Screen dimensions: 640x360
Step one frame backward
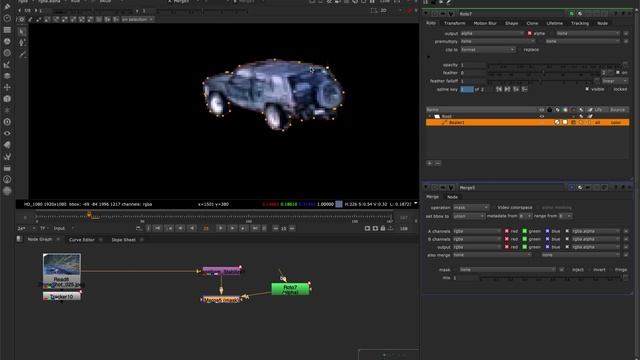tap(180, 228)
